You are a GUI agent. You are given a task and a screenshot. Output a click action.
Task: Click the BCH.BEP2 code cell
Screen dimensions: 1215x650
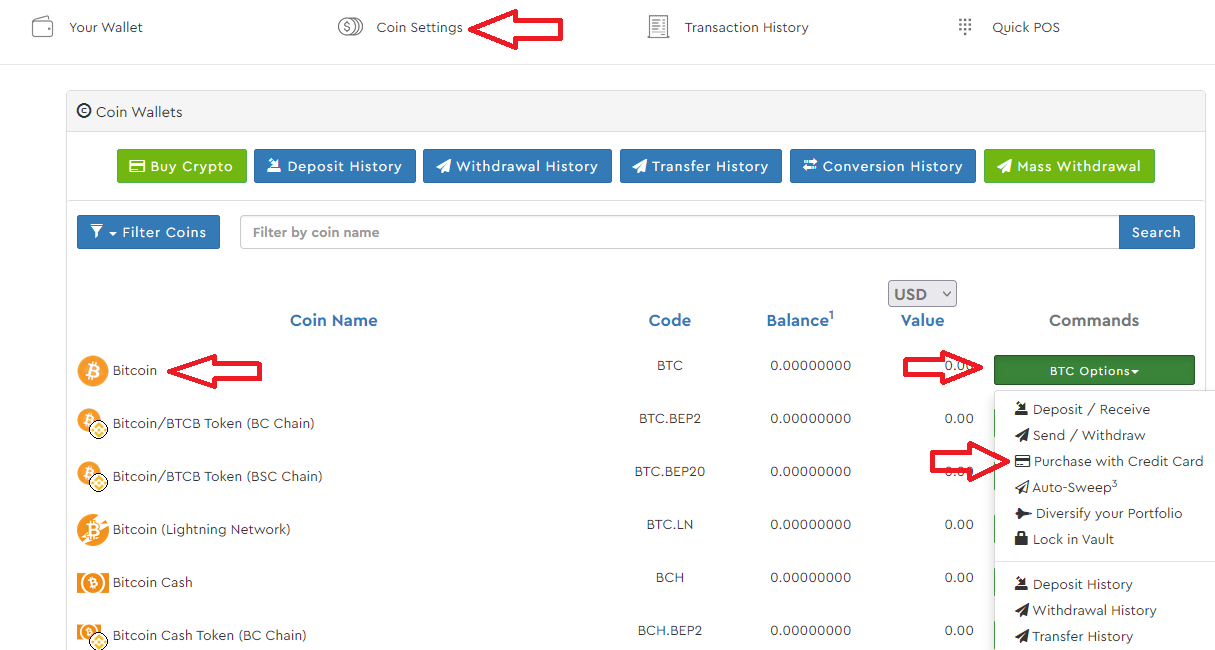tap(670, 630)
